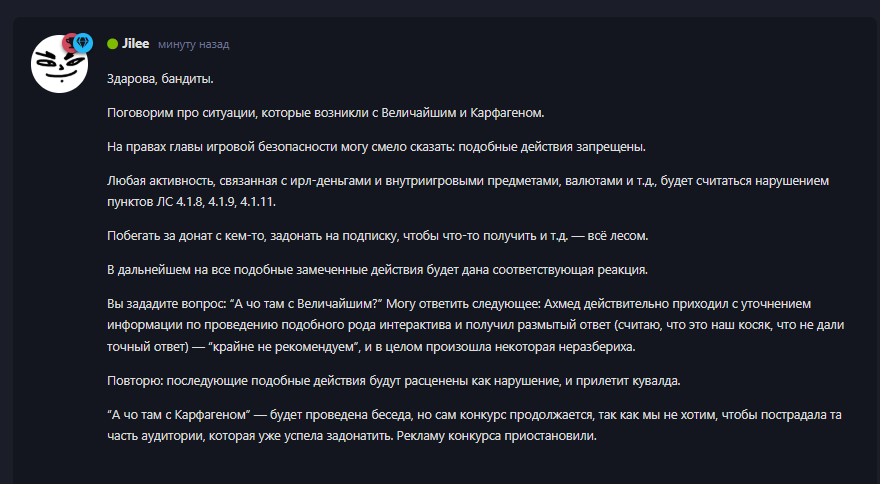This screenshot has width=880, height=484.
Task: Click the sentence starting "Повторю: последующие"
Action: 393,381
